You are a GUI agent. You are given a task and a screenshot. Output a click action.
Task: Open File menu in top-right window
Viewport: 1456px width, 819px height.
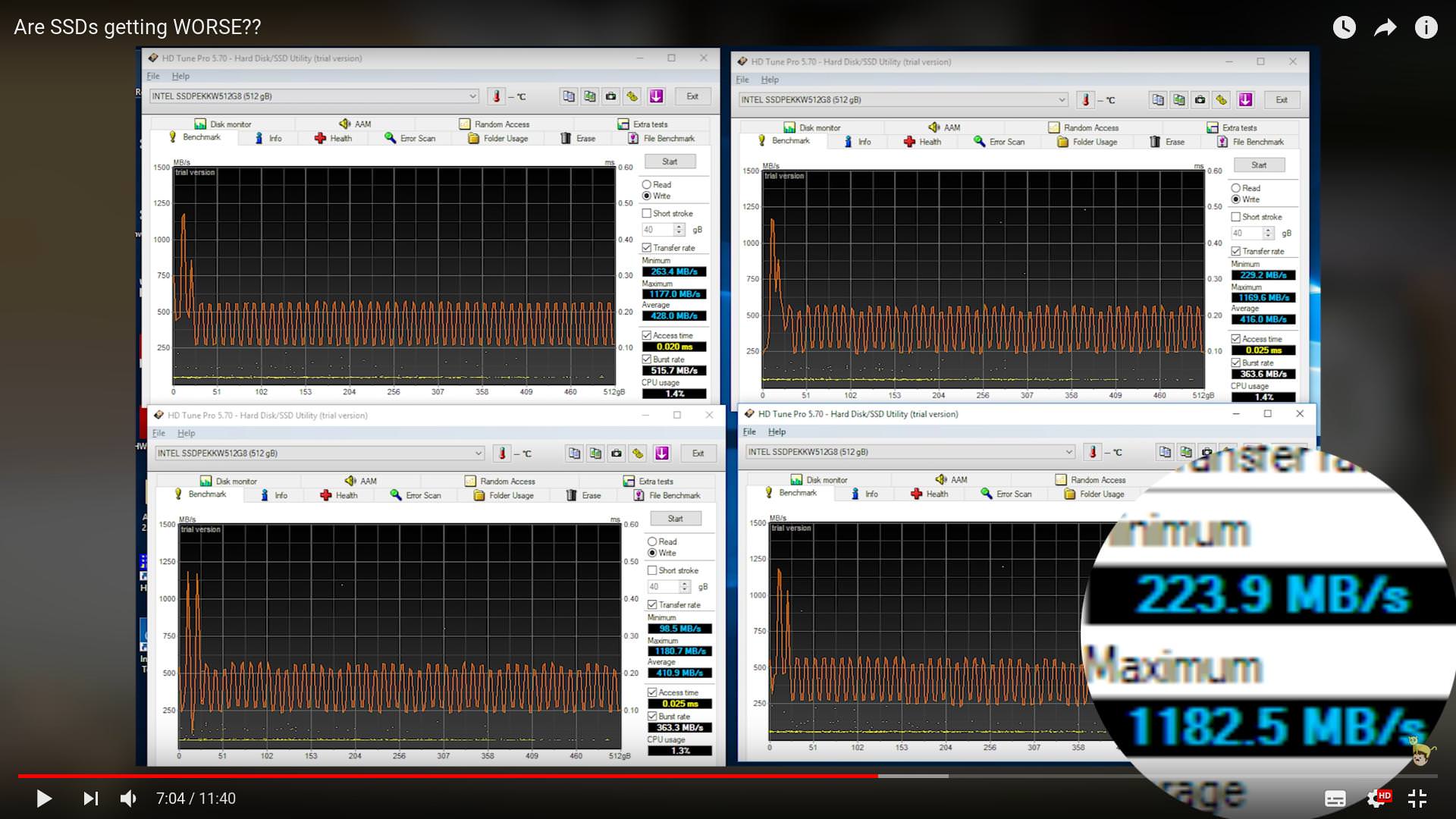coord(742,80)
